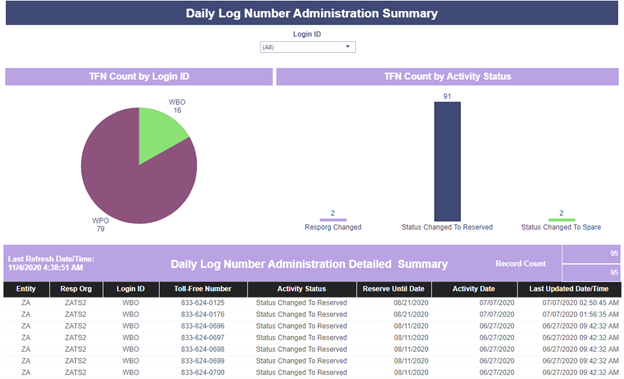Click the TFN Count by Login ID title
The height and width of the screenshot is (379, 624).
[x=139, y=76]
